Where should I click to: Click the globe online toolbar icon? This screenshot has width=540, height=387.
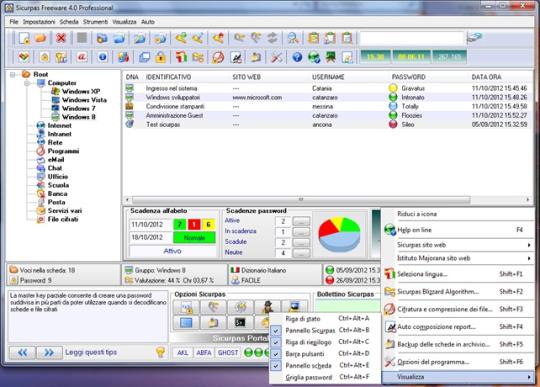[x=314, y=57]
